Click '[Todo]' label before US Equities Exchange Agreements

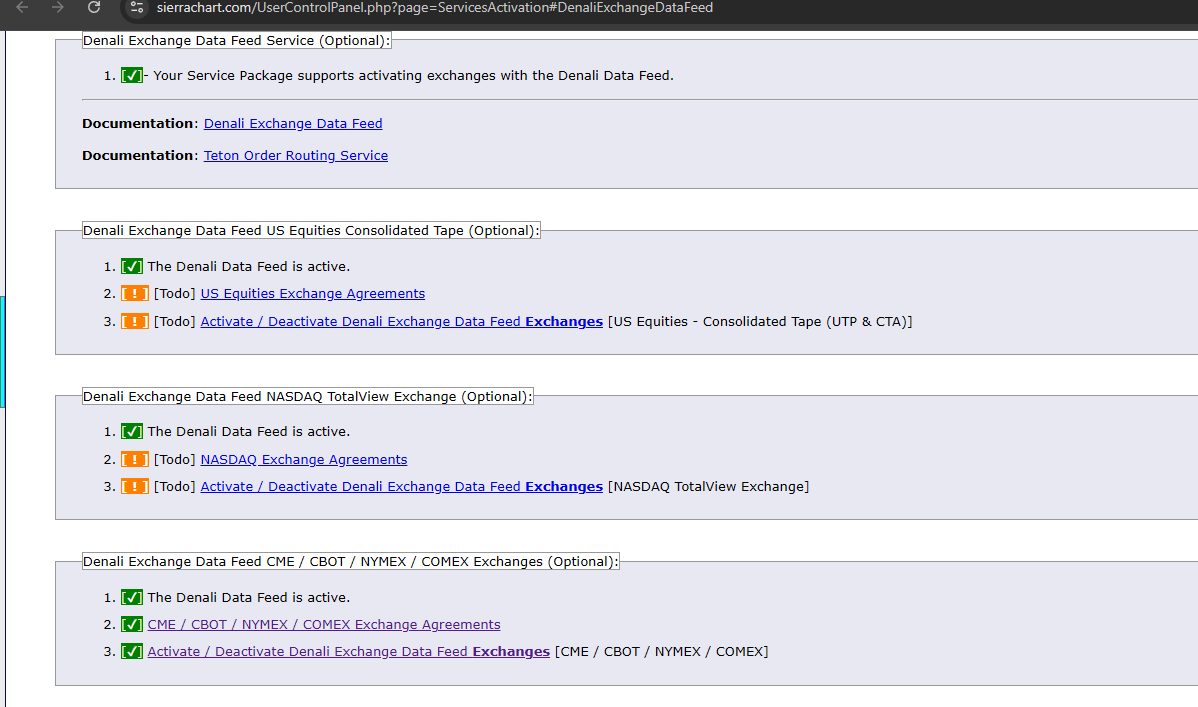(x=175, y=294)
